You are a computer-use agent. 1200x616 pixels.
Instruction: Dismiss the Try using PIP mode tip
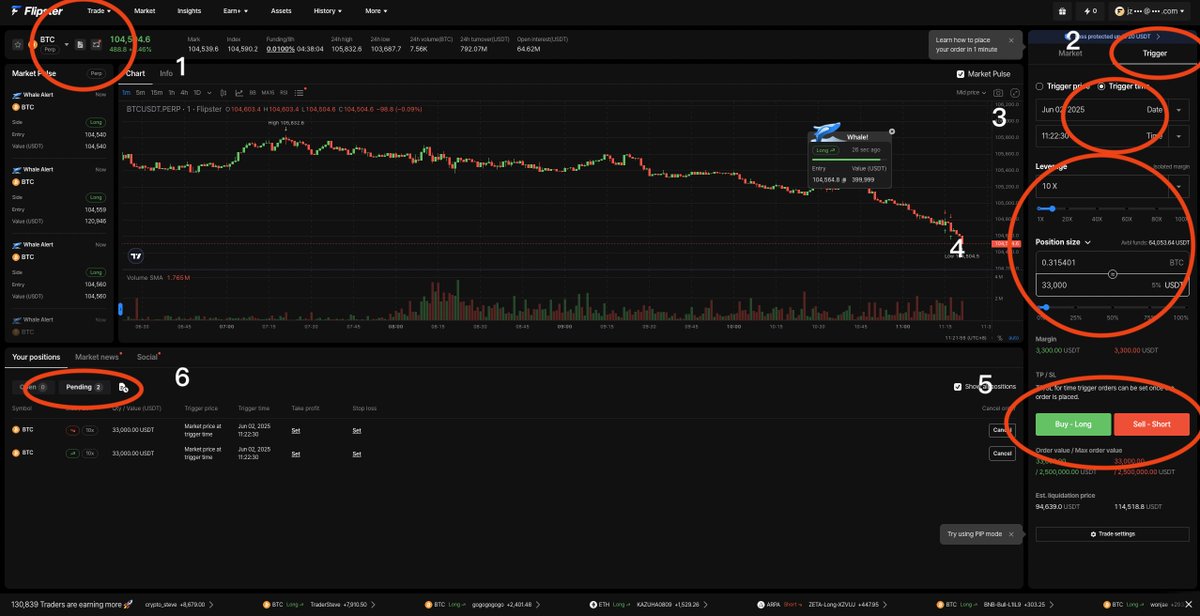click(x=1011, y=535)
